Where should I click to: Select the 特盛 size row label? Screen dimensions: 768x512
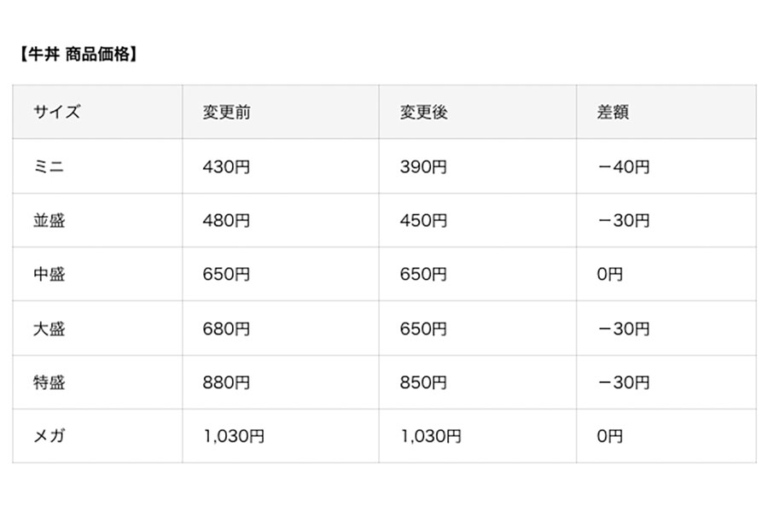[x=49, y=382]
